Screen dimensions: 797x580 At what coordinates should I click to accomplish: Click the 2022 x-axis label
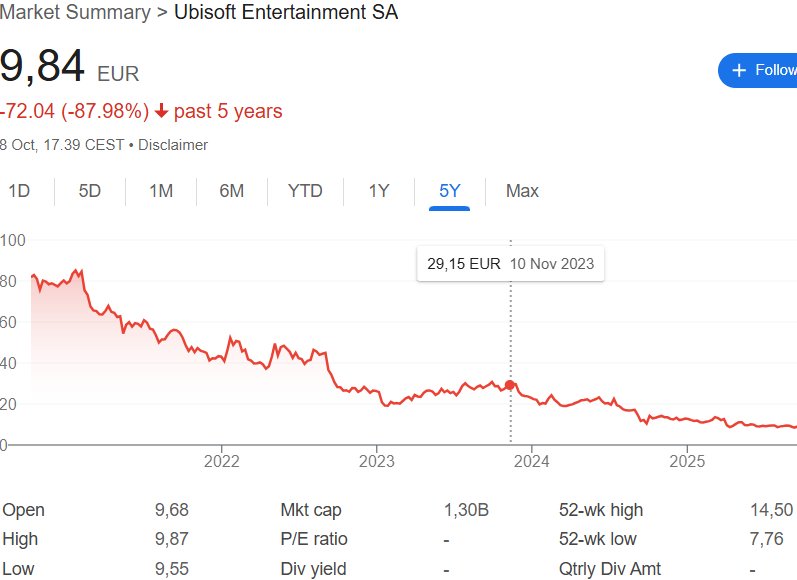point(221,461)
